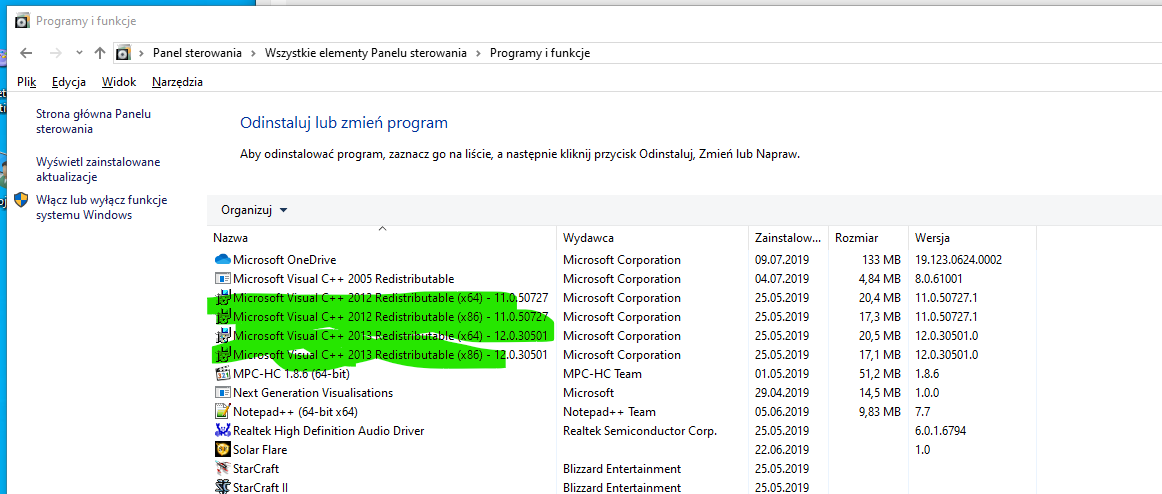Select Microsoft Visual C++ 2005 Redistributable
1162x494 pixels.
[x=343, y=279]
